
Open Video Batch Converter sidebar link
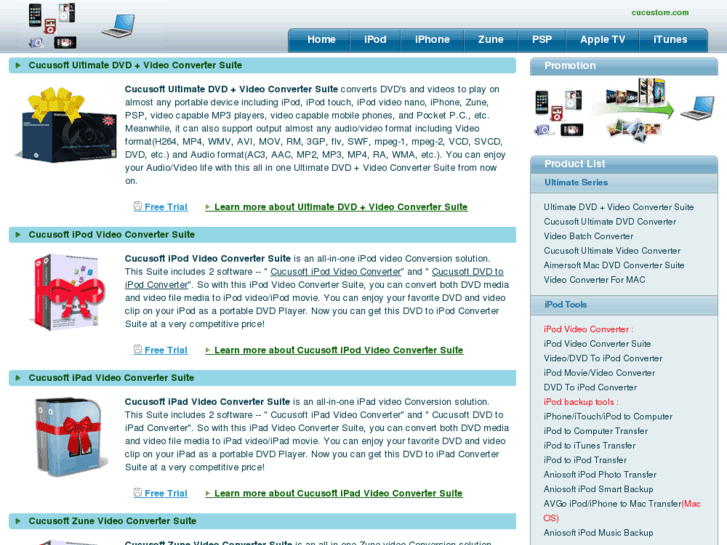point(588,236)
